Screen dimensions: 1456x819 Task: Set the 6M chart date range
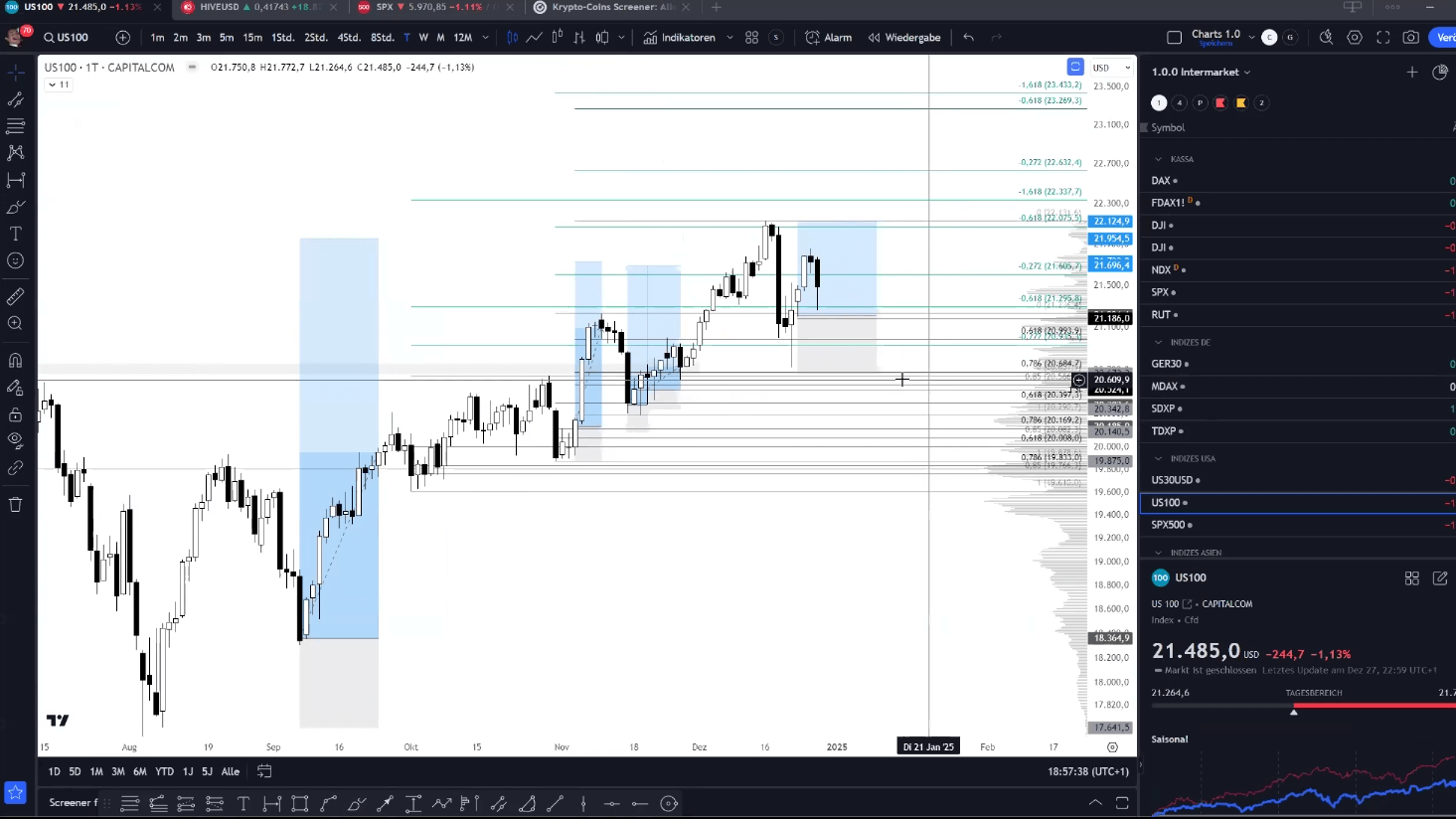click(140, 771)
